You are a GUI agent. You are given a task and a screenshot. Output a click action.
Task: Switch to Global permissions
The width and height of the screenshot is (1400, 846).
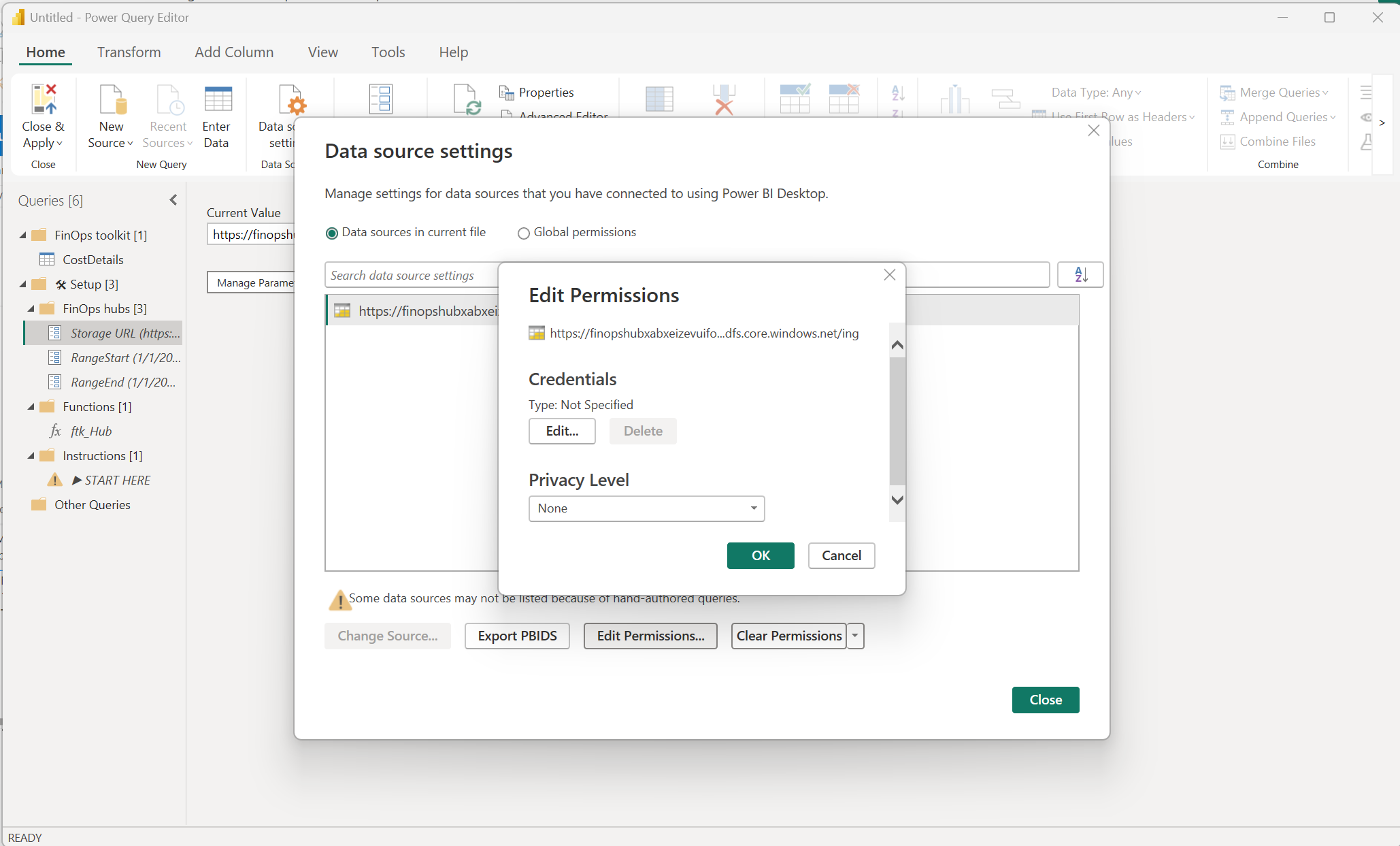click(x=524, y=233)
